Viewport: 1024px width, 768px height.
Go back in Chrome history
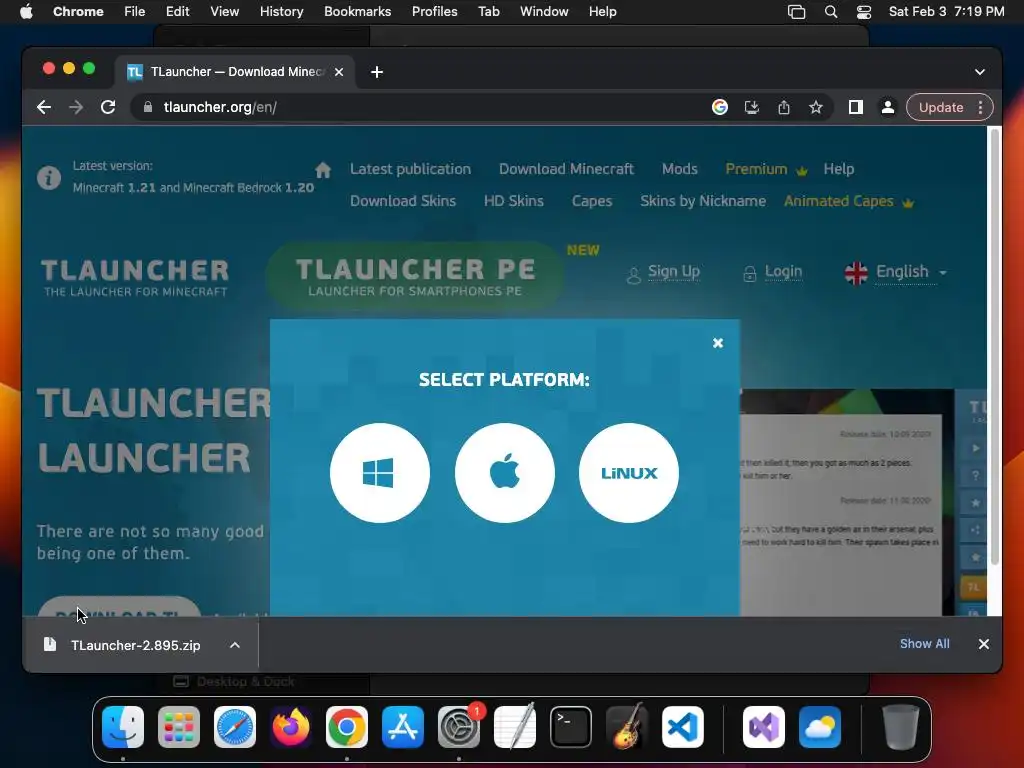point(44,107)
